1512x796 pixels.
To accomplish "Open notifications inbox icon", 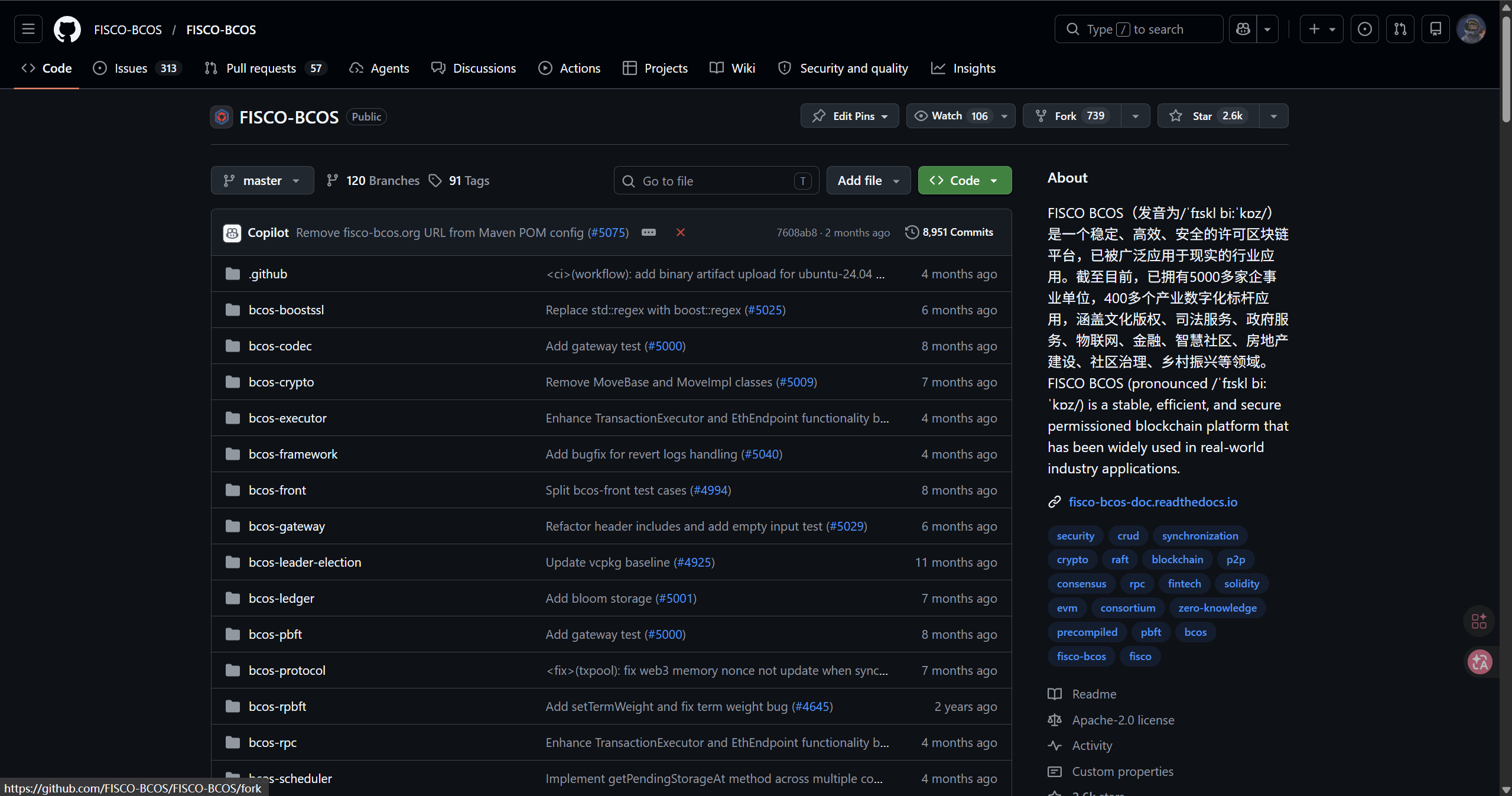I will coord(1435,29).
